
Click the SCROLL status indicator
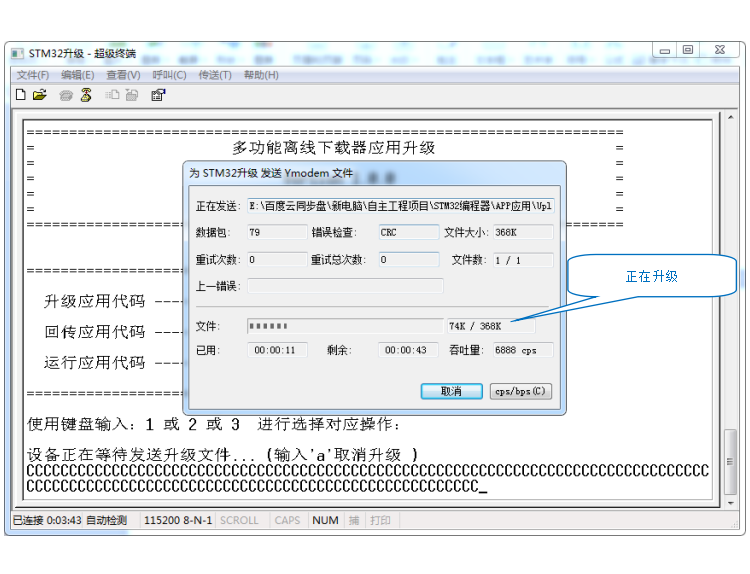click(239, 520)
